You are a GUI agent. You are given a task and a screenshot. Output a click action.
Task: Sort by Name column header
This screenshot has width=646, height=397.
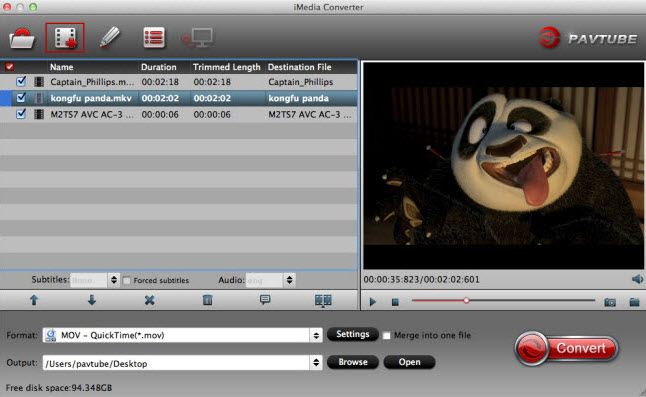pos(62,67)
